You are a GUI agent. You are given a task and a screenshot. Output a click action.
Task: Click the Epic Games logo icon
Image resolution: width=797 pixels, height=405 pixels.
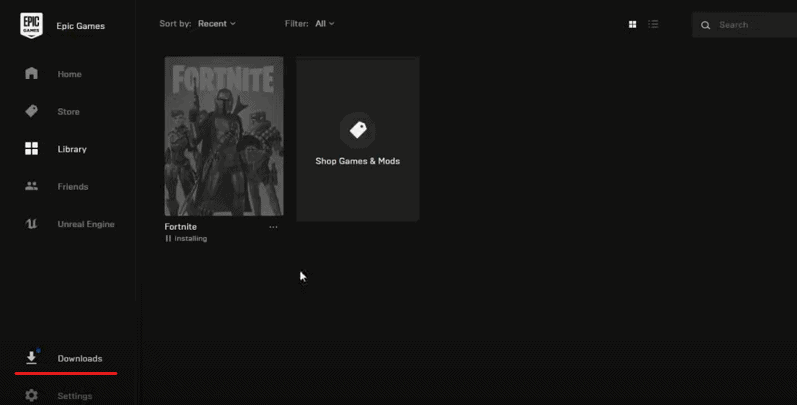coord(31,25)
